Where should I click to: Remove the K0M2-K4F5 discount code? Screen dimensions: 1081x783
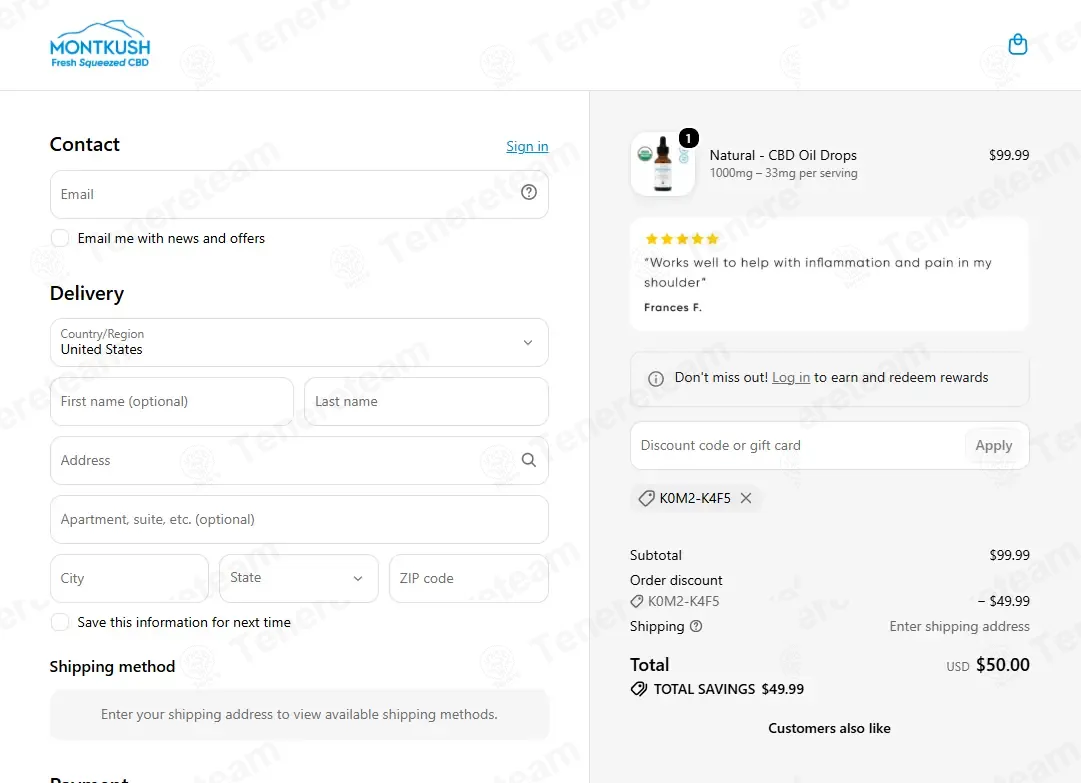point(746,498)
